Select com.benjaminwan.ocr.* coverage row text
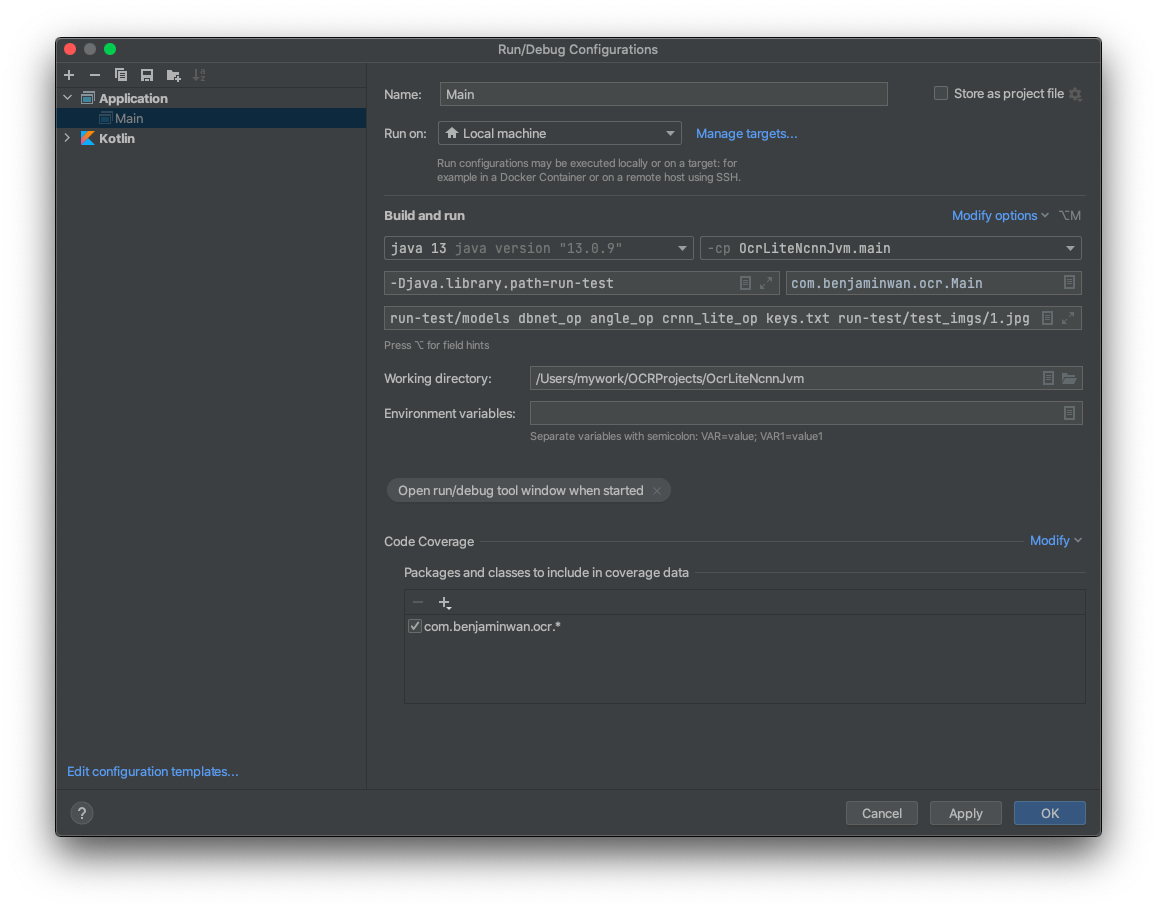 pos(492,627)
